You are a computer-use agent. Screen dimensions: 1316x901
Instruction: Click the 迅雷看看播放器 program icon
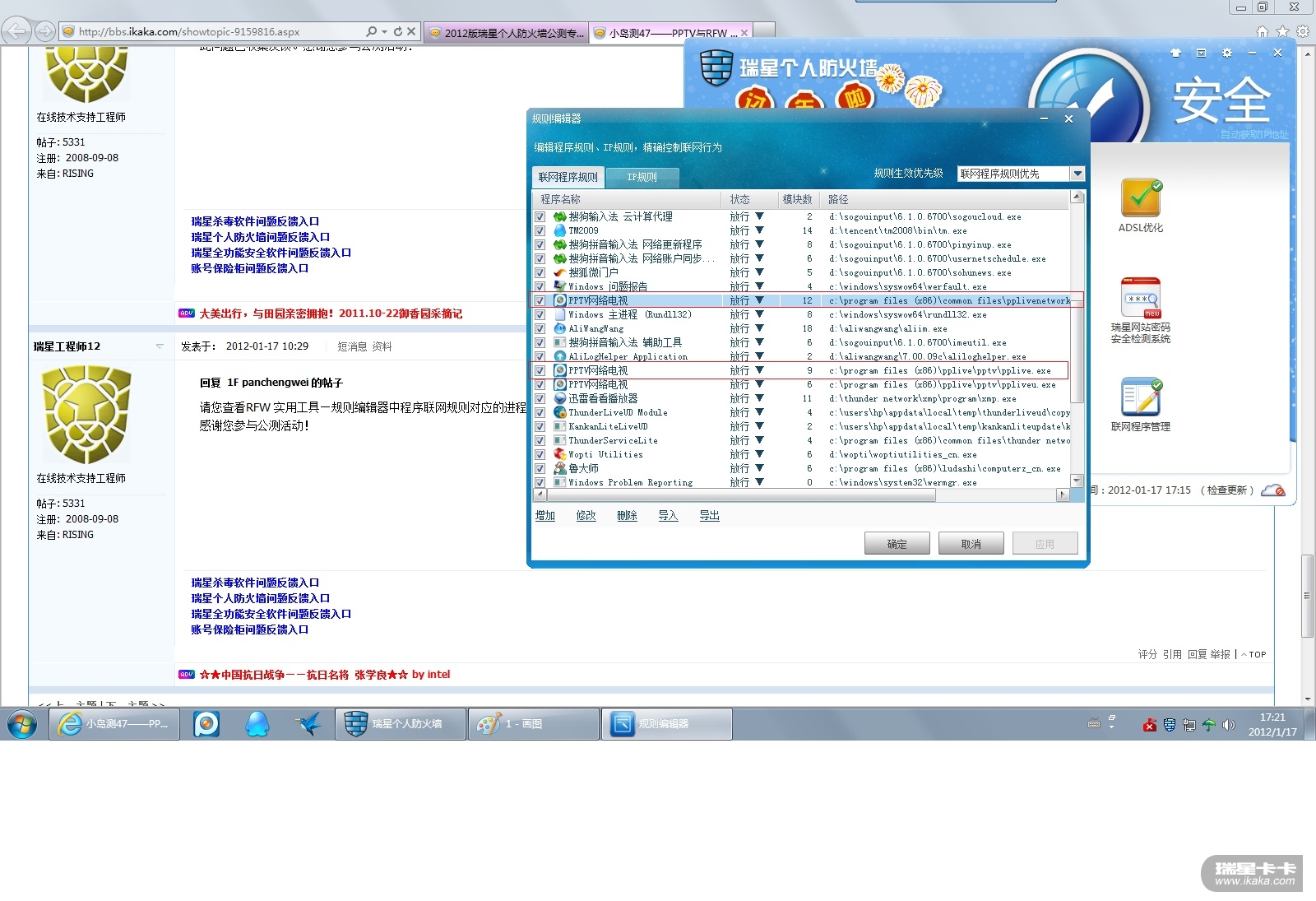tap(560, 398)
